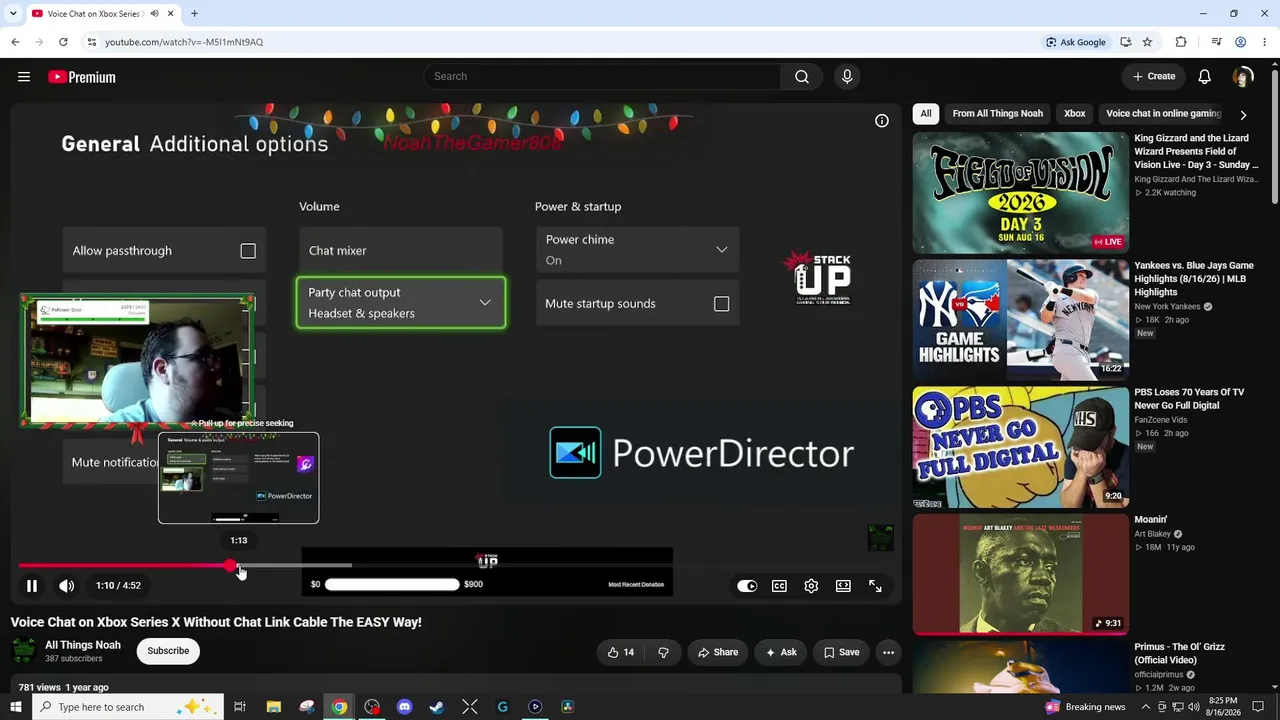
Task: Click the Create button
Action: (x=1154, y=77)
